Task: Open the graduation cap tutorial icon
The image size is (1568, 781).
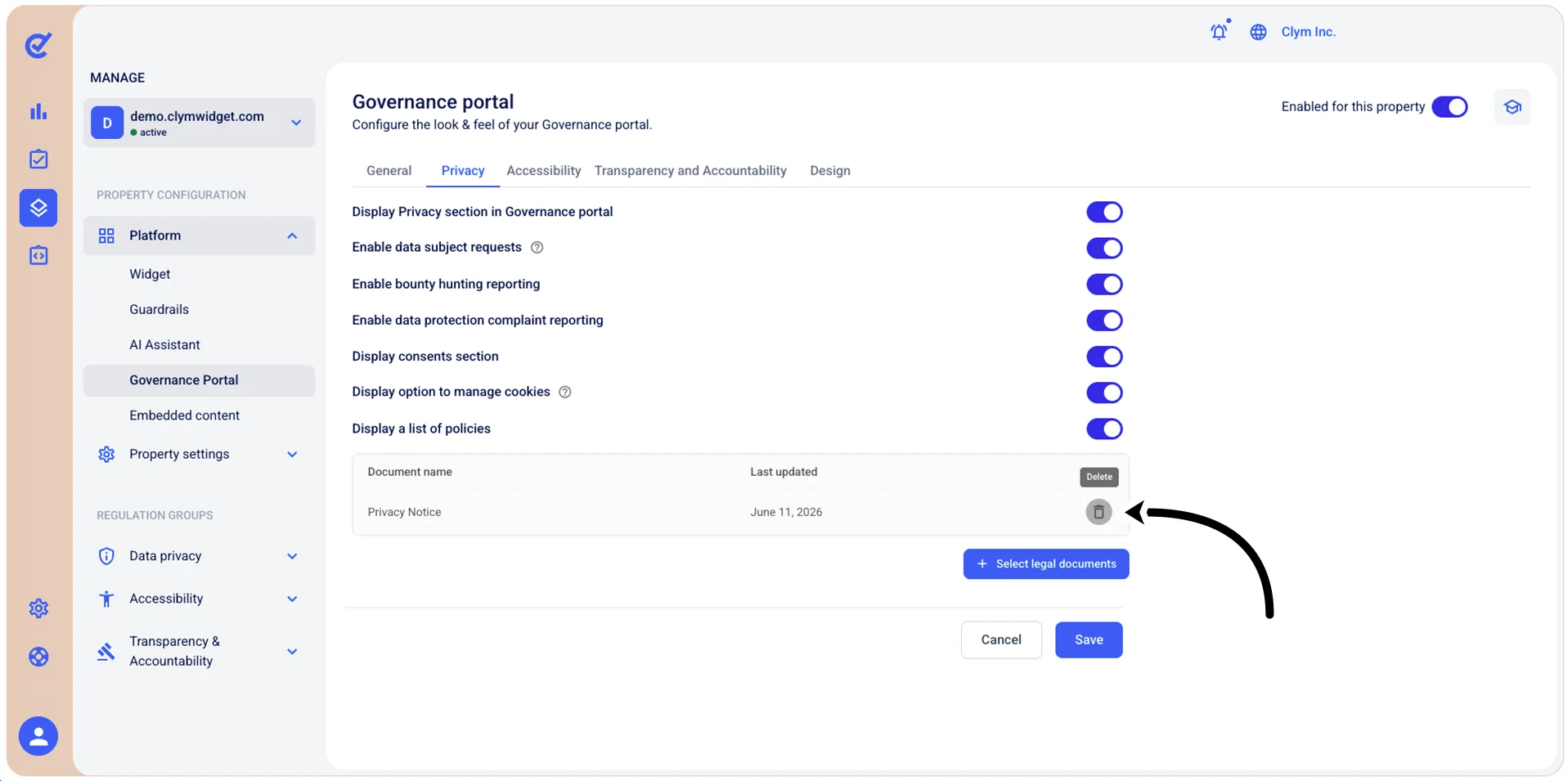Action: click(x=1512, y=107)
